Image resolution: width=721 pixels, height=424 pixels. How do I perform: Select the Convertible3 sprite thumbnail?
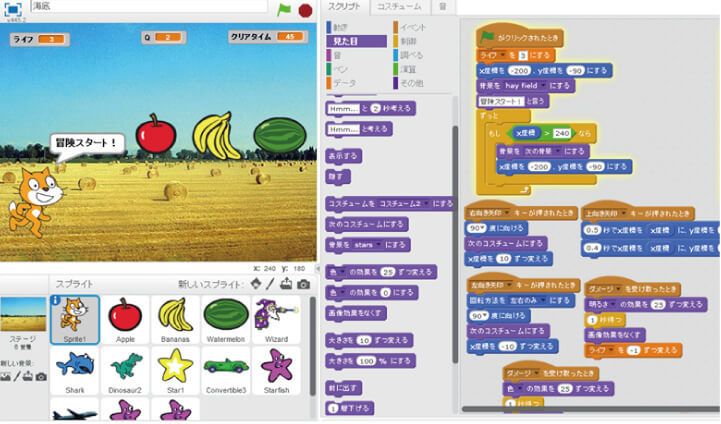tap(225, 371)
